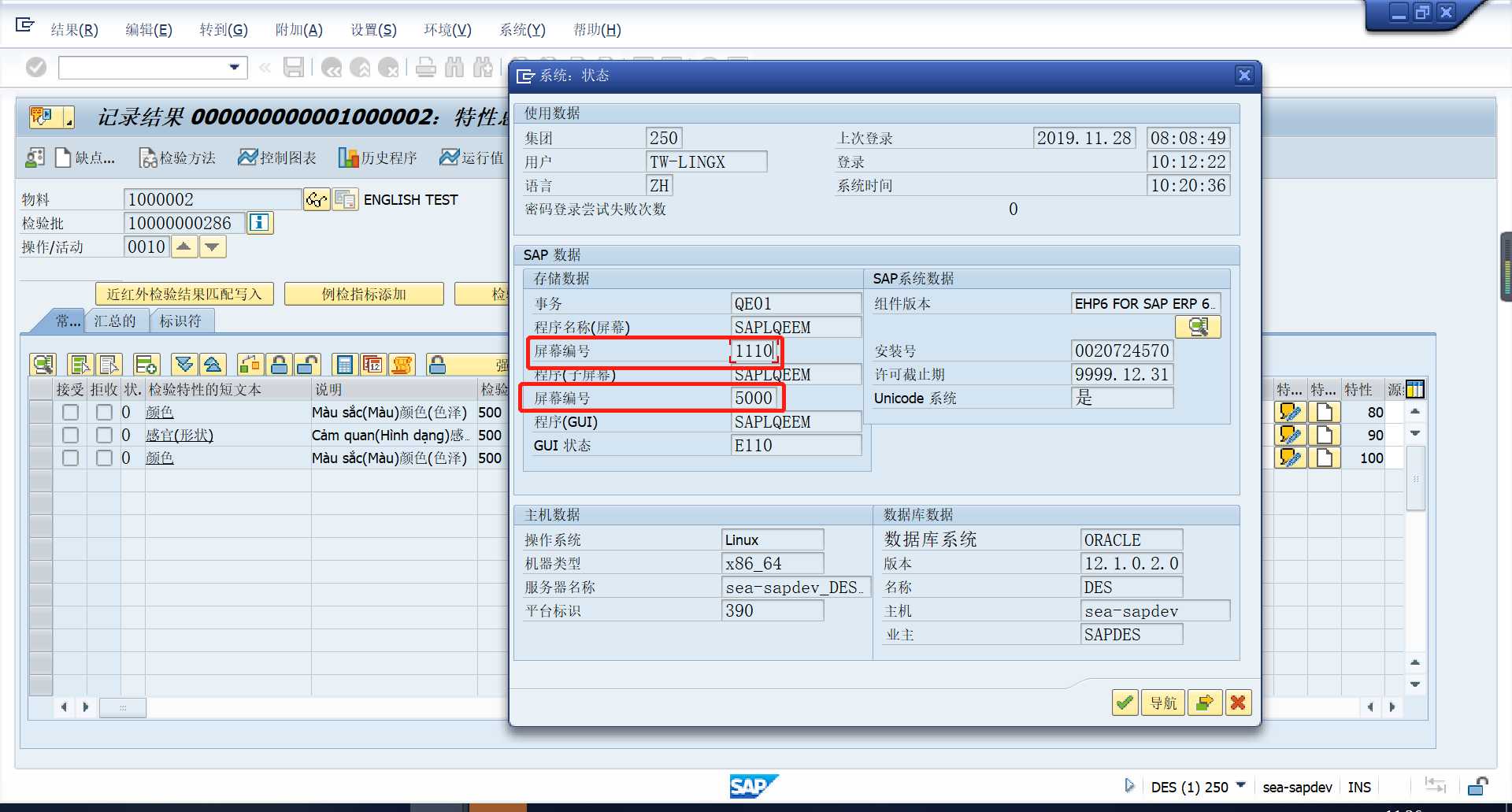Click the Find Next binoculars-plus icon
Image resolution: width=1512 pixels, height=812 pixels.
tap(483, 68)
